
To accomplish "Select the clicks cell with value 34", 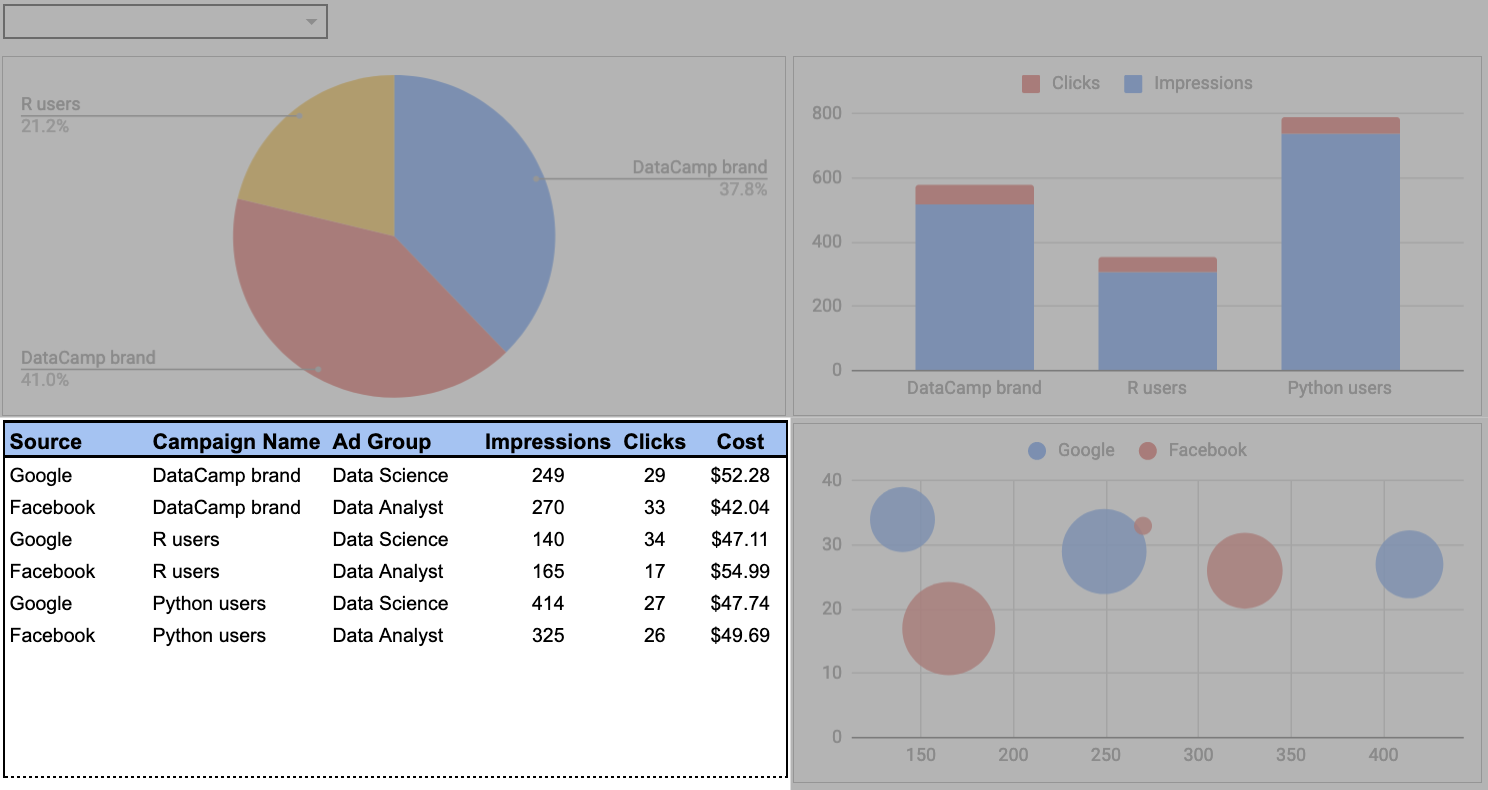I will [655, 539].
